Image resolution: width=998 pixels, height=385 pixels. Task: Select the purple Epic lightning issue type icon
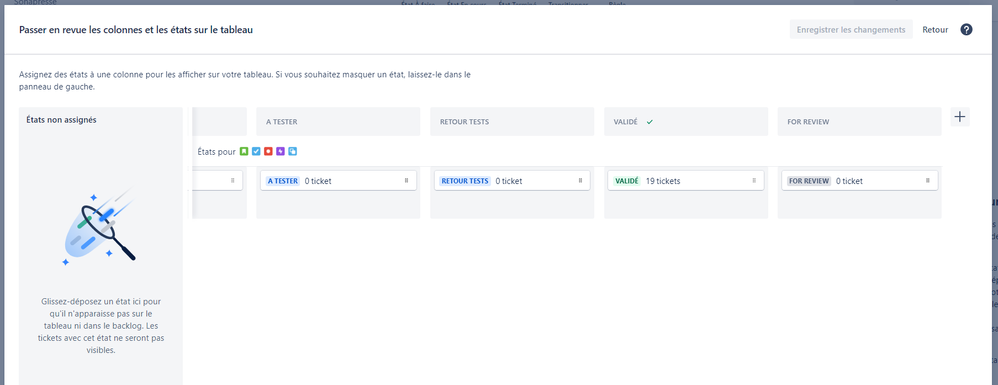[280, 152]
